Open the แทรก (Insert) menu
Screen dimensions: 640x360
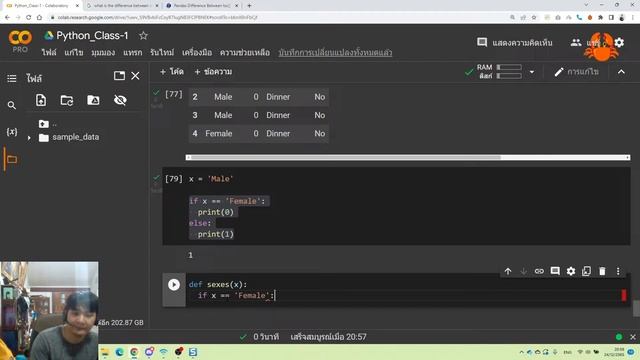pos(133,53)
